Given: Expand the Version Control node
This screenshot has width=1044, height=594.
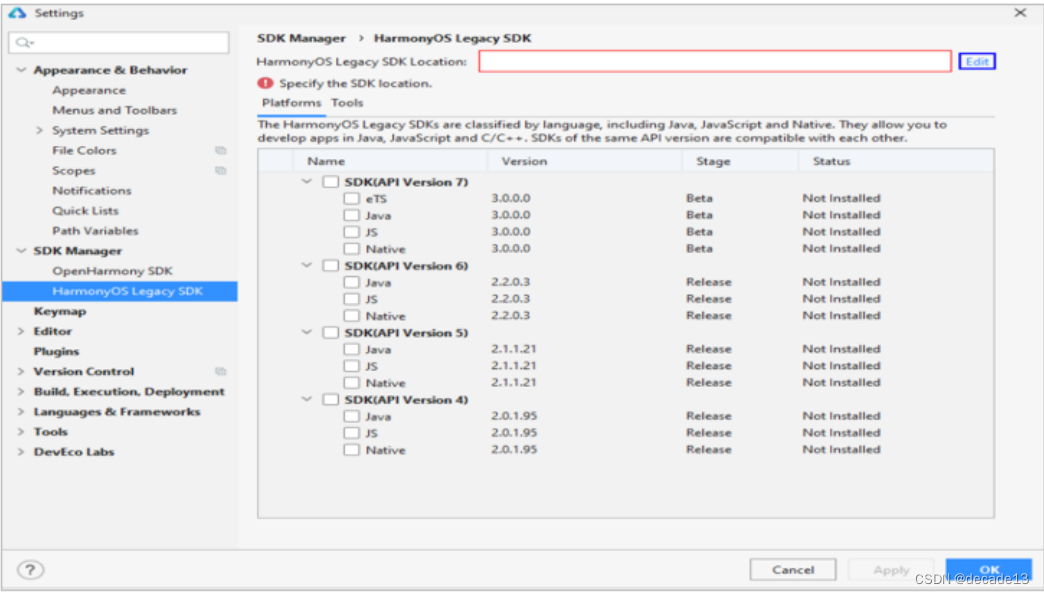Looking at the screenshot, I should coord(21,372).
